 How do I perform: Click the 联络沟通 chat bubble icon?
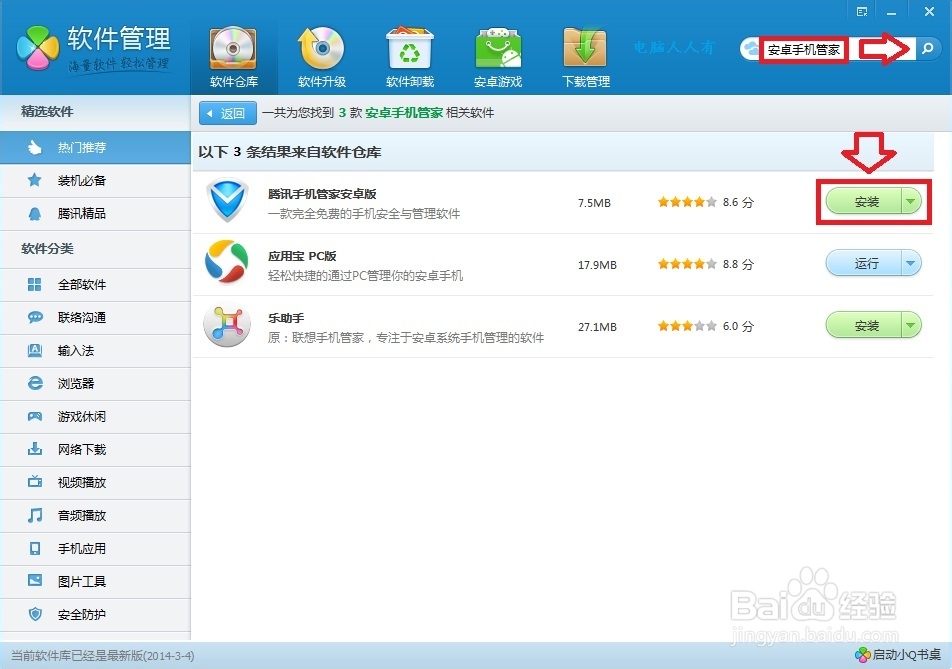pos(35,318)
